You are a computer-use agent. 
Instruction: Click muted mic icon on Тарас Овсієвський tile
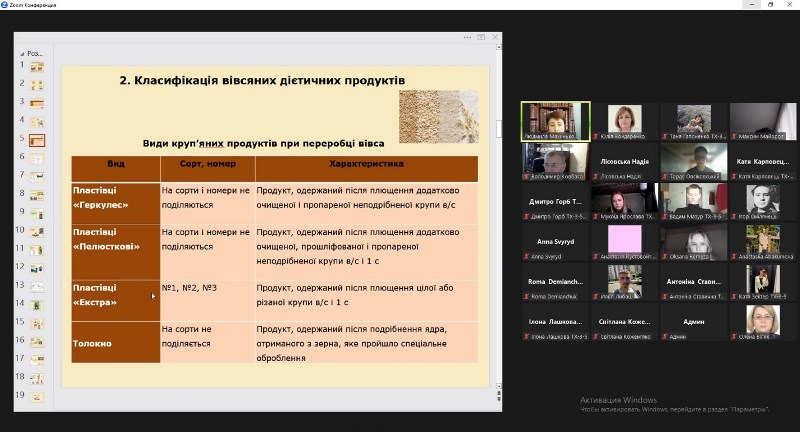pos(665,176)
